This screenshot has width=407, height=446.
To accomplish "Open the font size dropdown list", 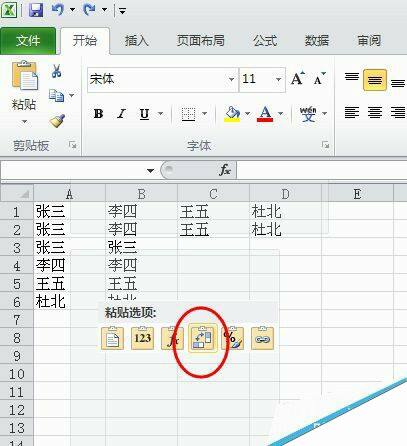I will [x=279, y=80].
